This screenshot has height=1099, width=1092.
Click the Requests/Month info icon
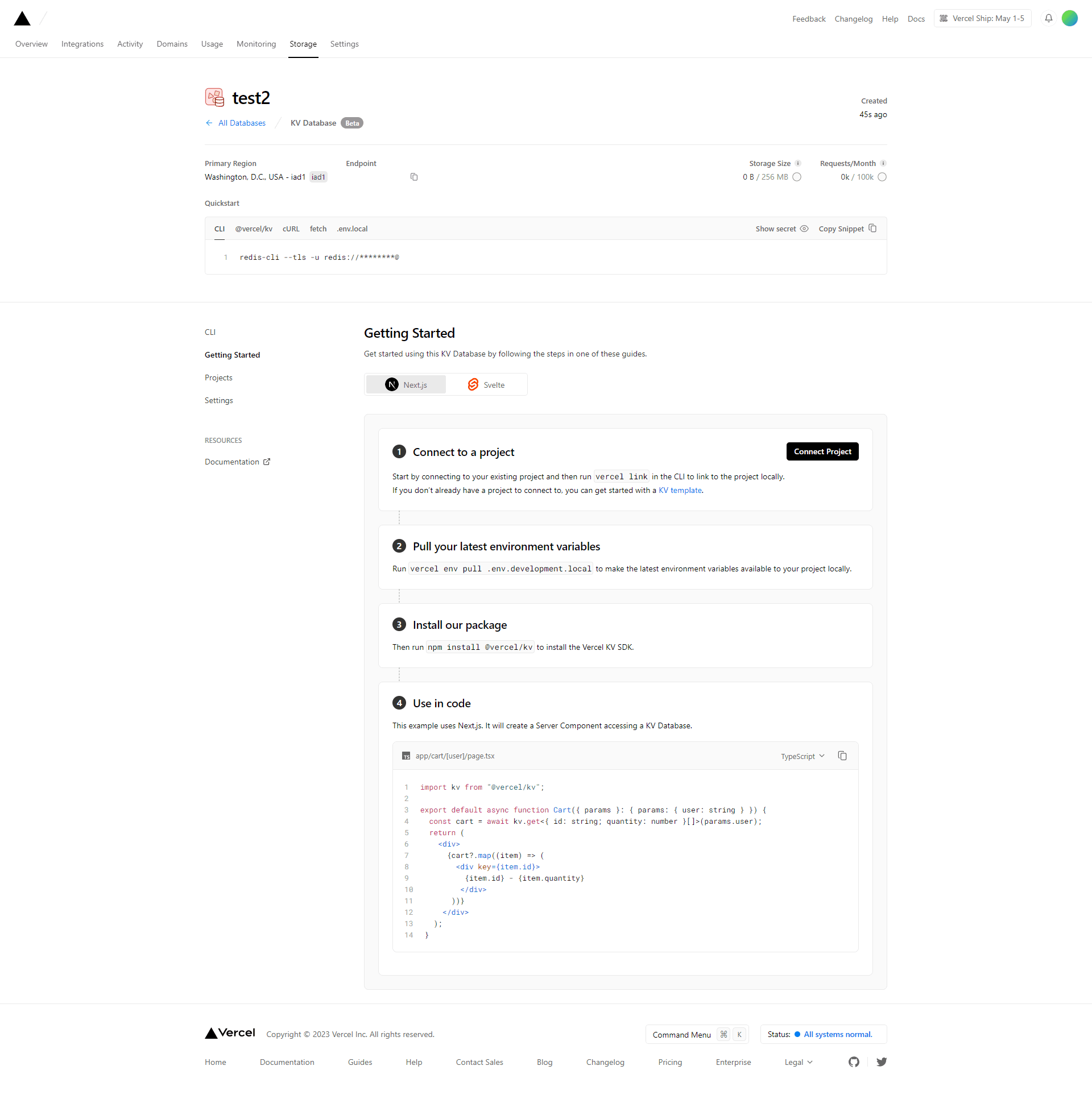(x=883, y=163)
